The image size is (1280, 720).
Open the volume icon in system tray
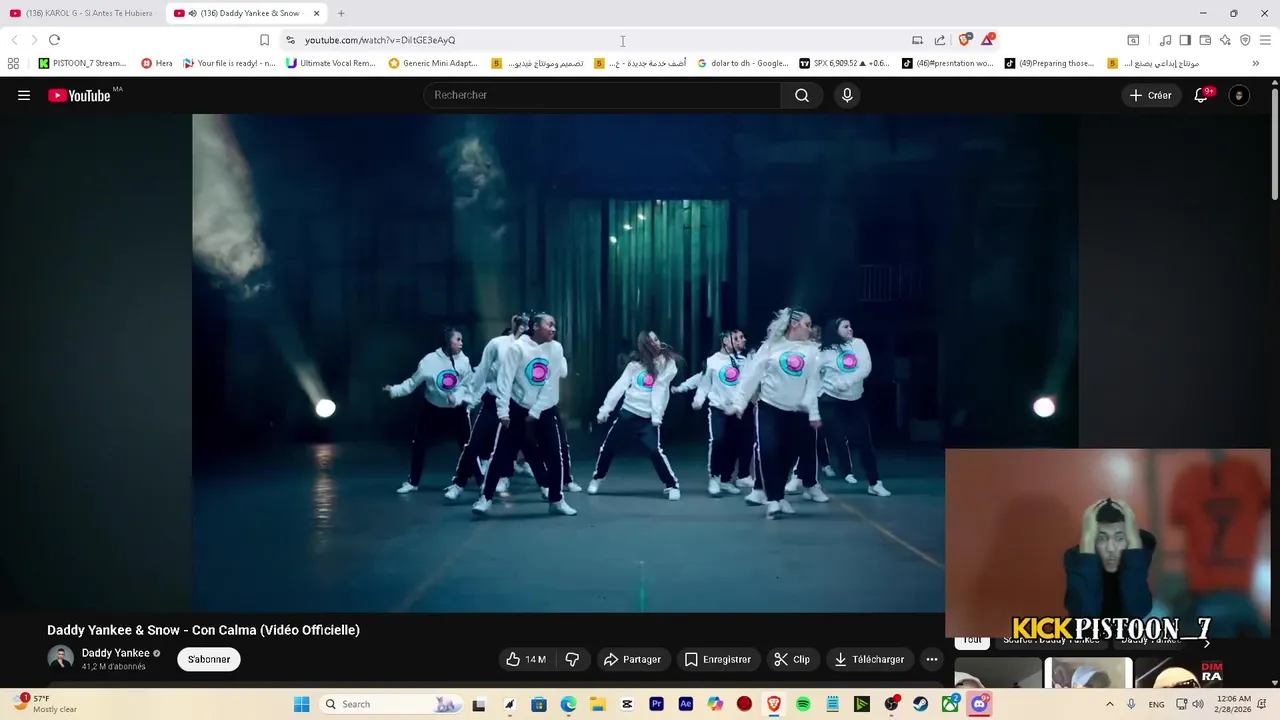click(1198, 704)
